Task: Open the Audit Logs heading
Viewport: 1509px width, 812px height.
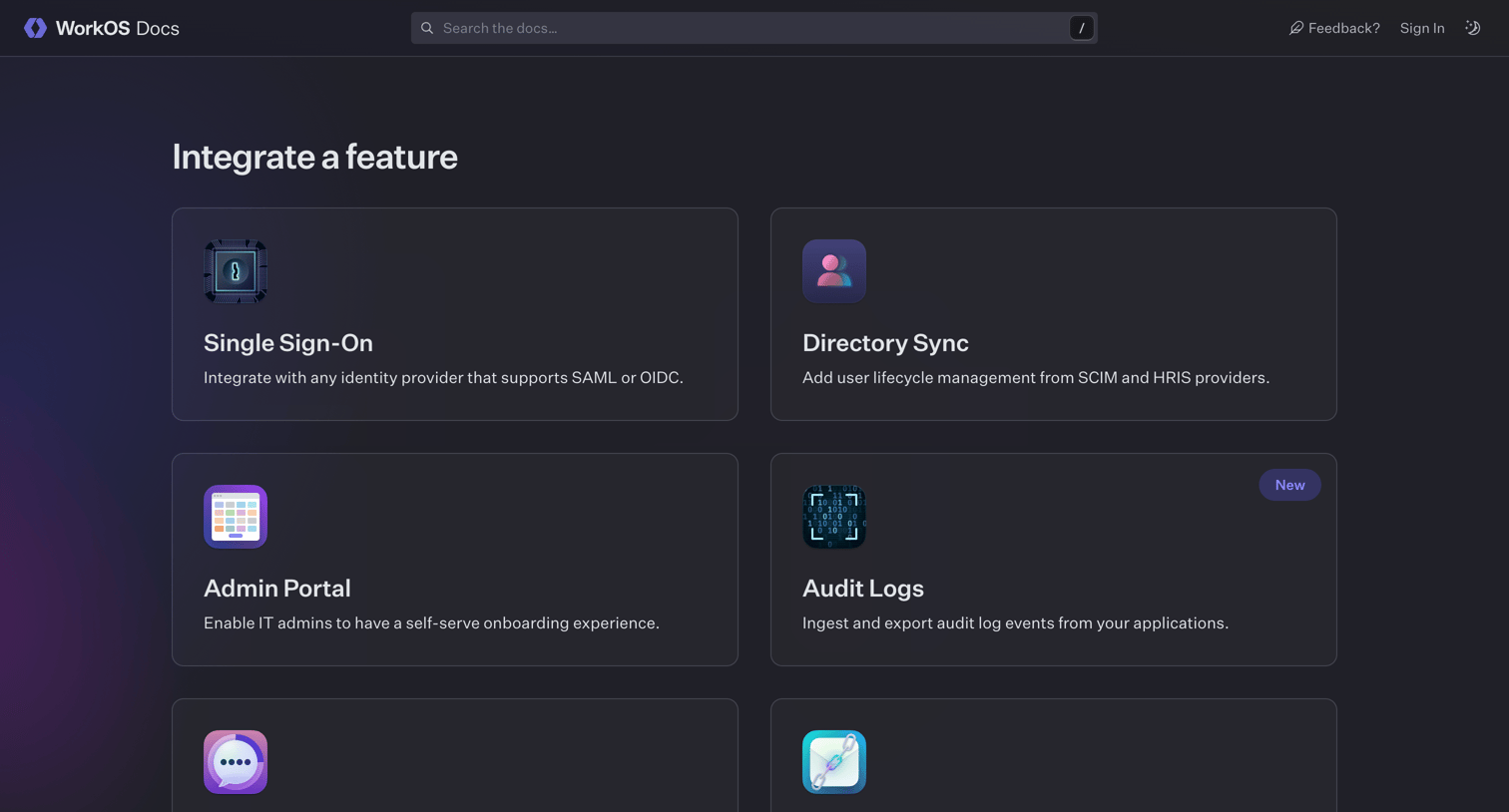Action: (863, 588)
